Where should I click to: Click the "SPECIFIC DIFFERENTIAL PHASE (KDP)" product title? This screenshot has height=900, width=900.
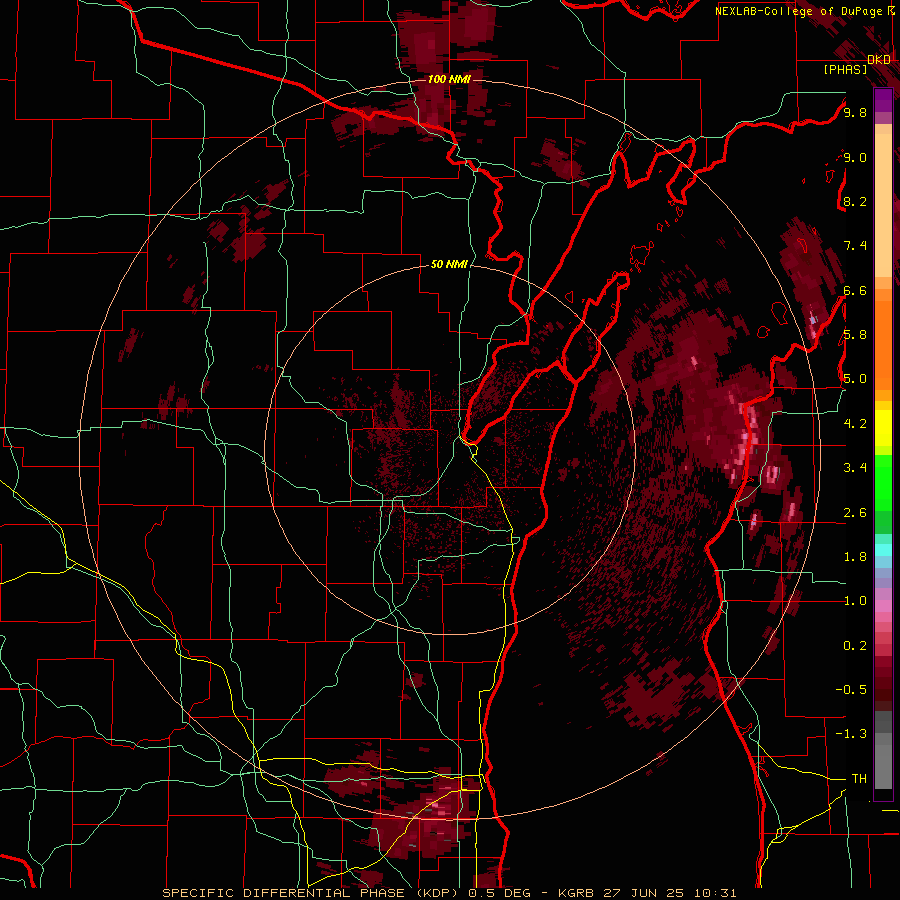(x=312, y=893)
